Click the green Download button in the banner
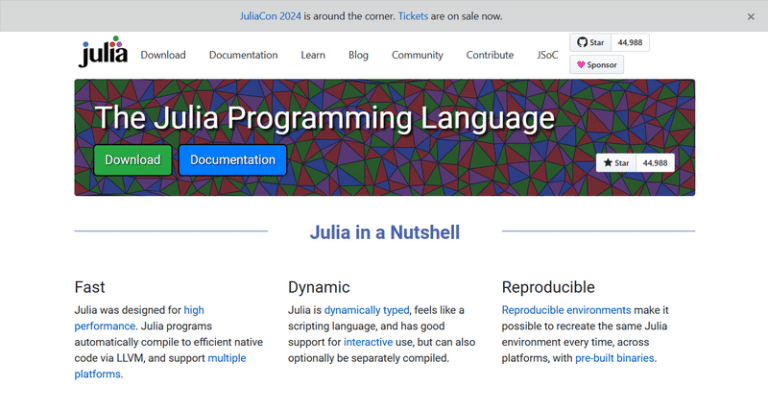Image resolution: width=768 pixels, height=411 pixels. click(133, 160)
